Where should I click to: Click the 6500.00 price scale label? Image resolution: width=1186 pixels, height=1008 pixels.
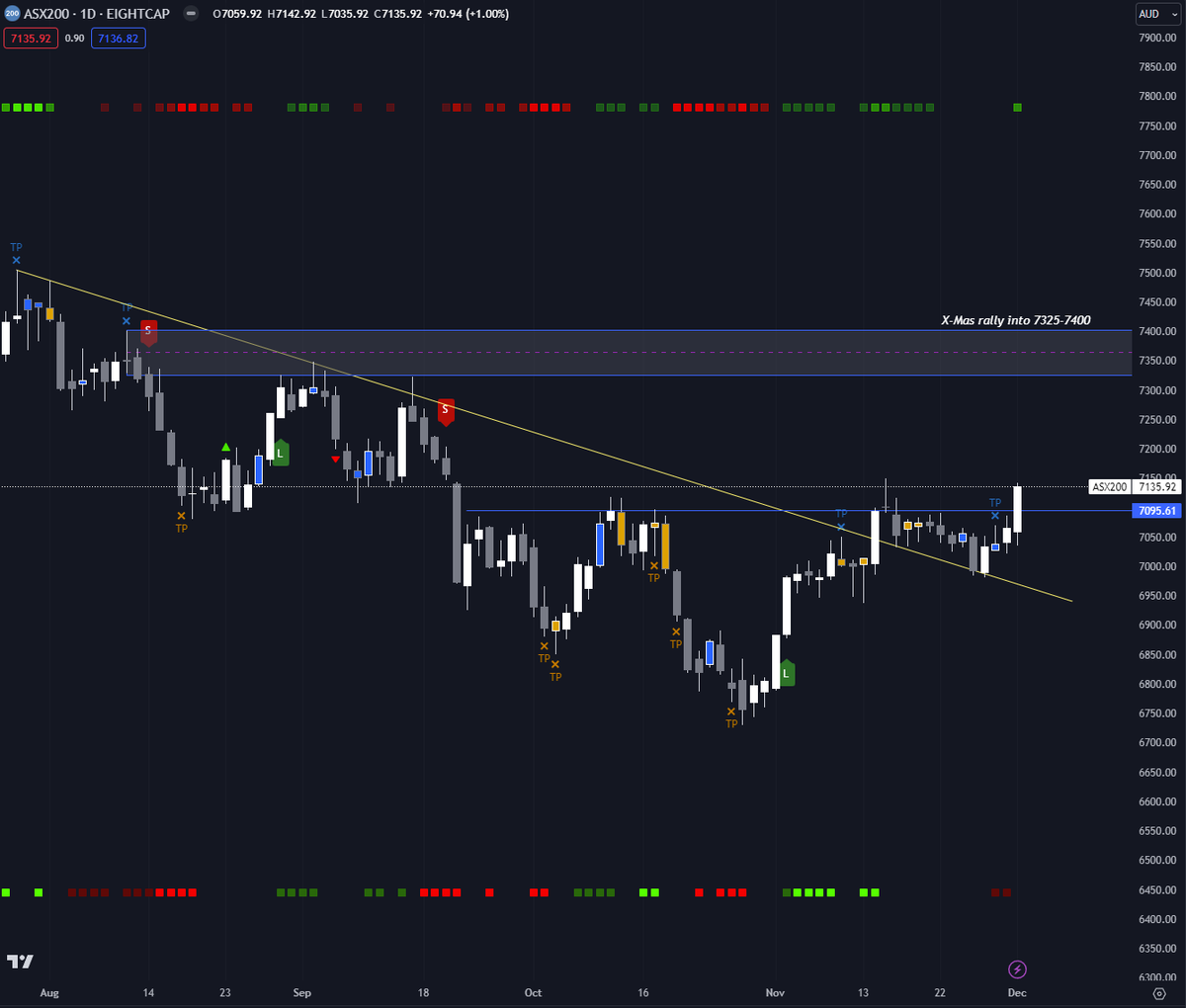[x=1157, y=861]
